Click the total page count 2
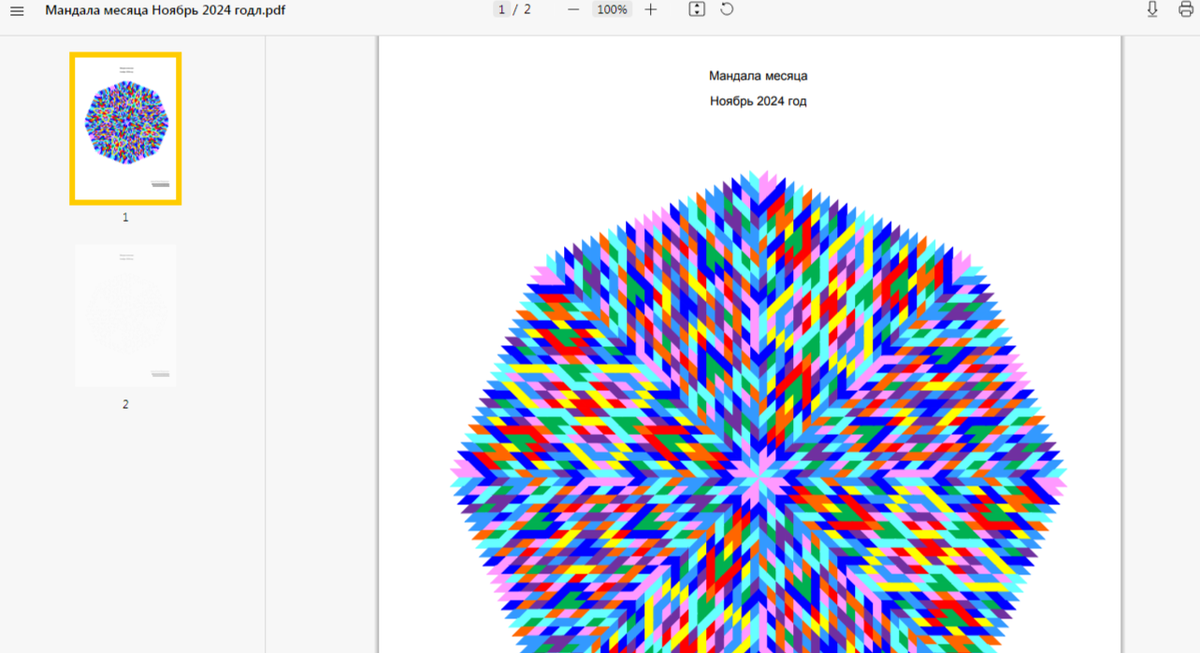1200x653 pixels. [527, 9]
